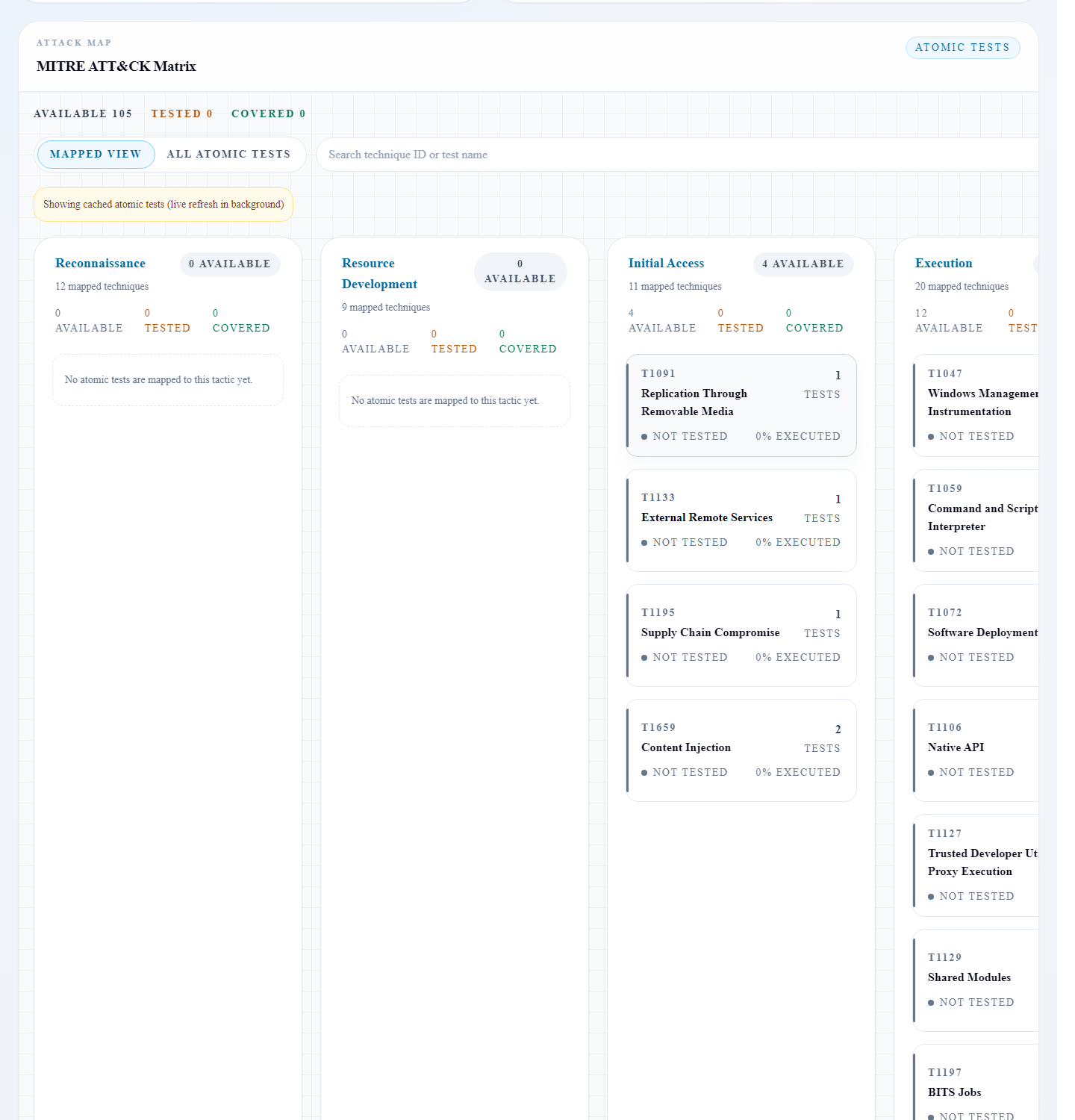Open the T1195 Supply Chain Compromise card
This screenshot has width=1075, height=1120.
coord(741,635)
